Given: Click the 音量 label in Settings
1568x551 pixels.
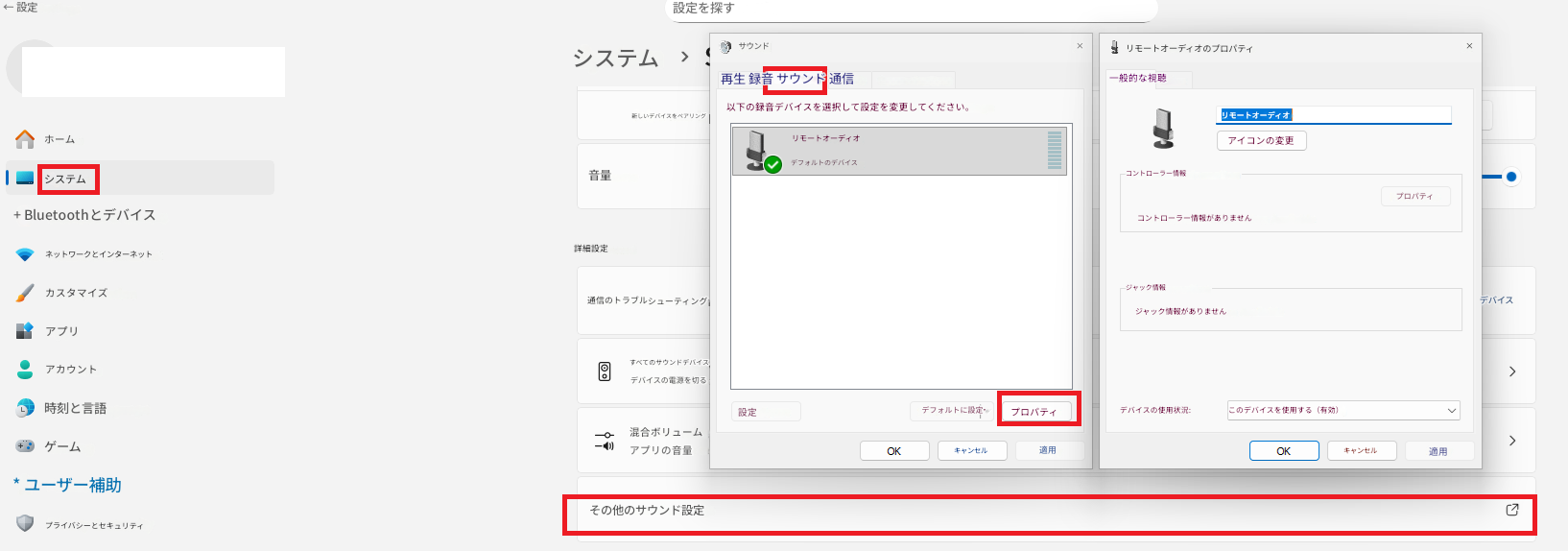Looking at the screenshot, I should click(600, 176).
